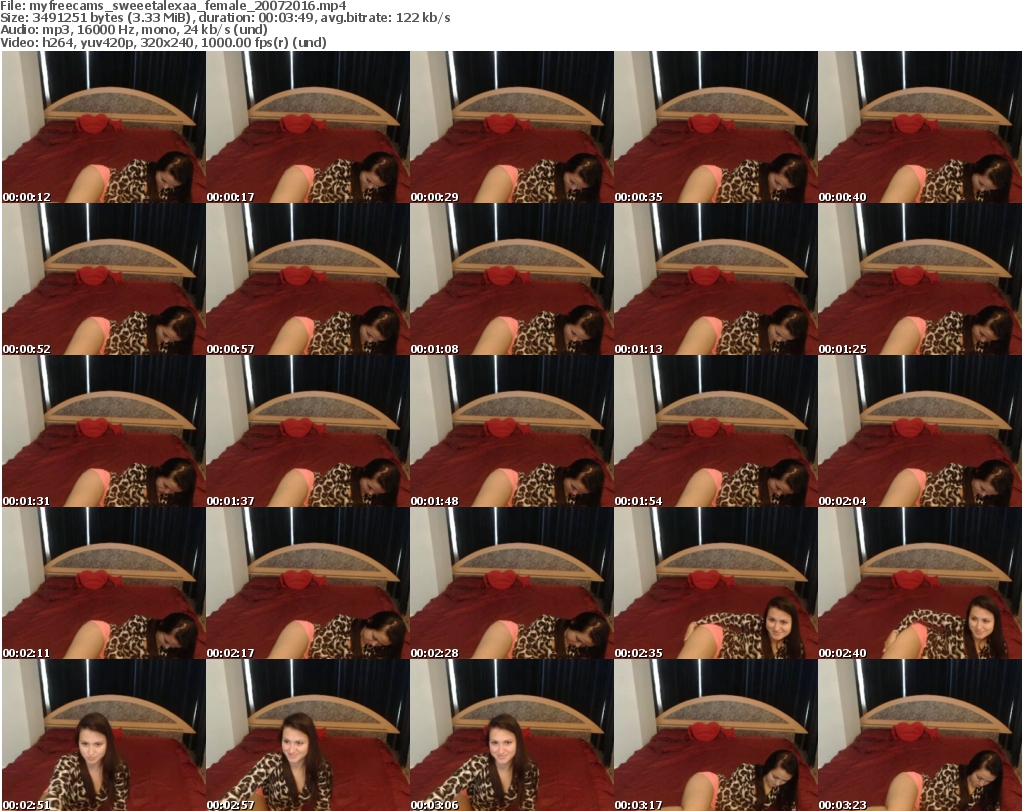Select the thumbnail timestamped 00:00:40

(x=920, y=127)
